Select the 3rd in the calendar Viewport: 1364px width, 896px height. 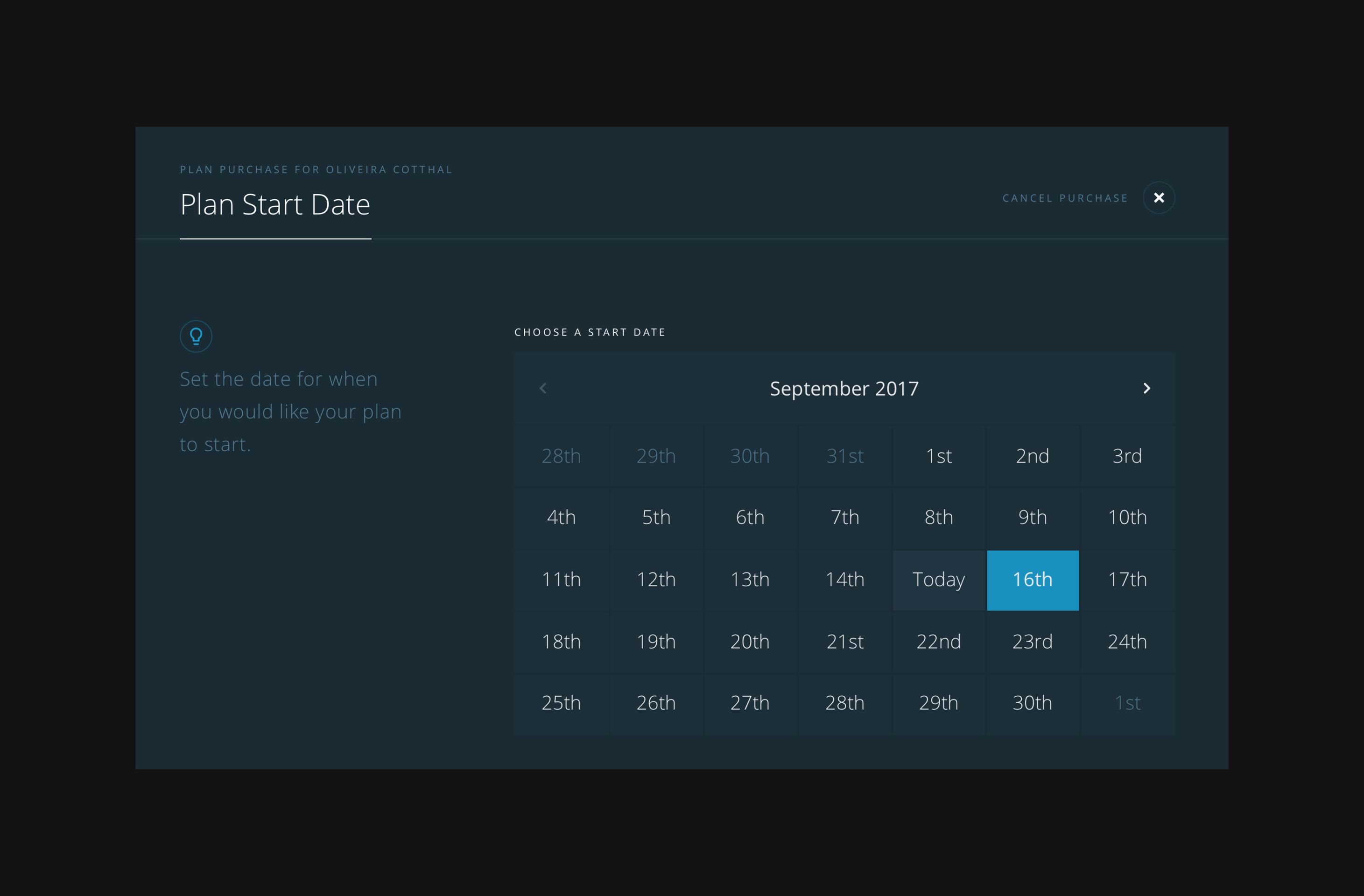click(1127, 456)
